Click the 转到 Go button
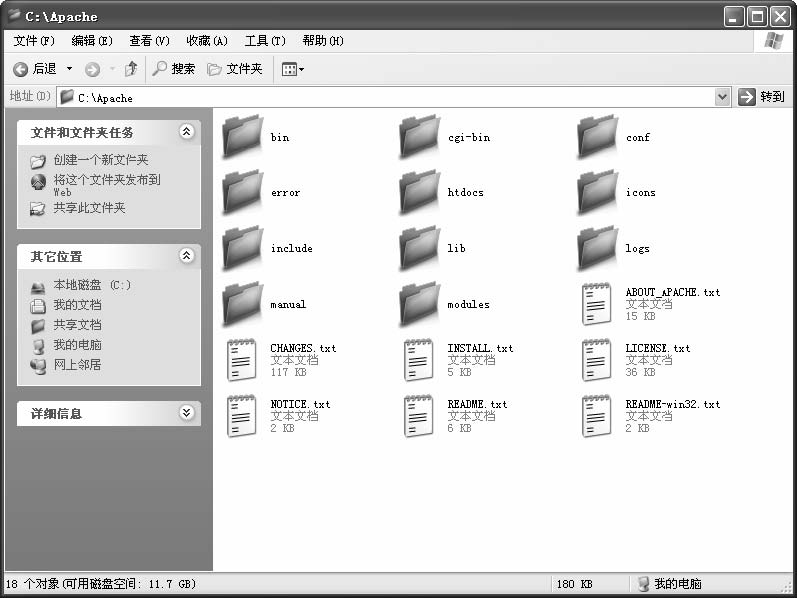 tap(761, 97)
